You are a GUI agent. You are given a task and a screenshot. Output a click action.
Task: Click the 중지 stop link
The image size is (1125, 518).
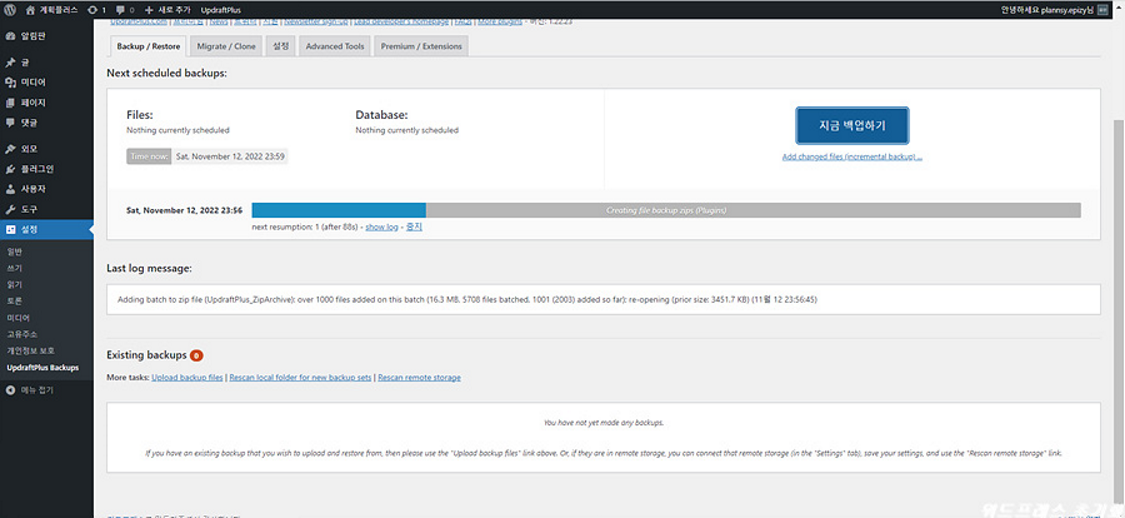coord(414,227)
